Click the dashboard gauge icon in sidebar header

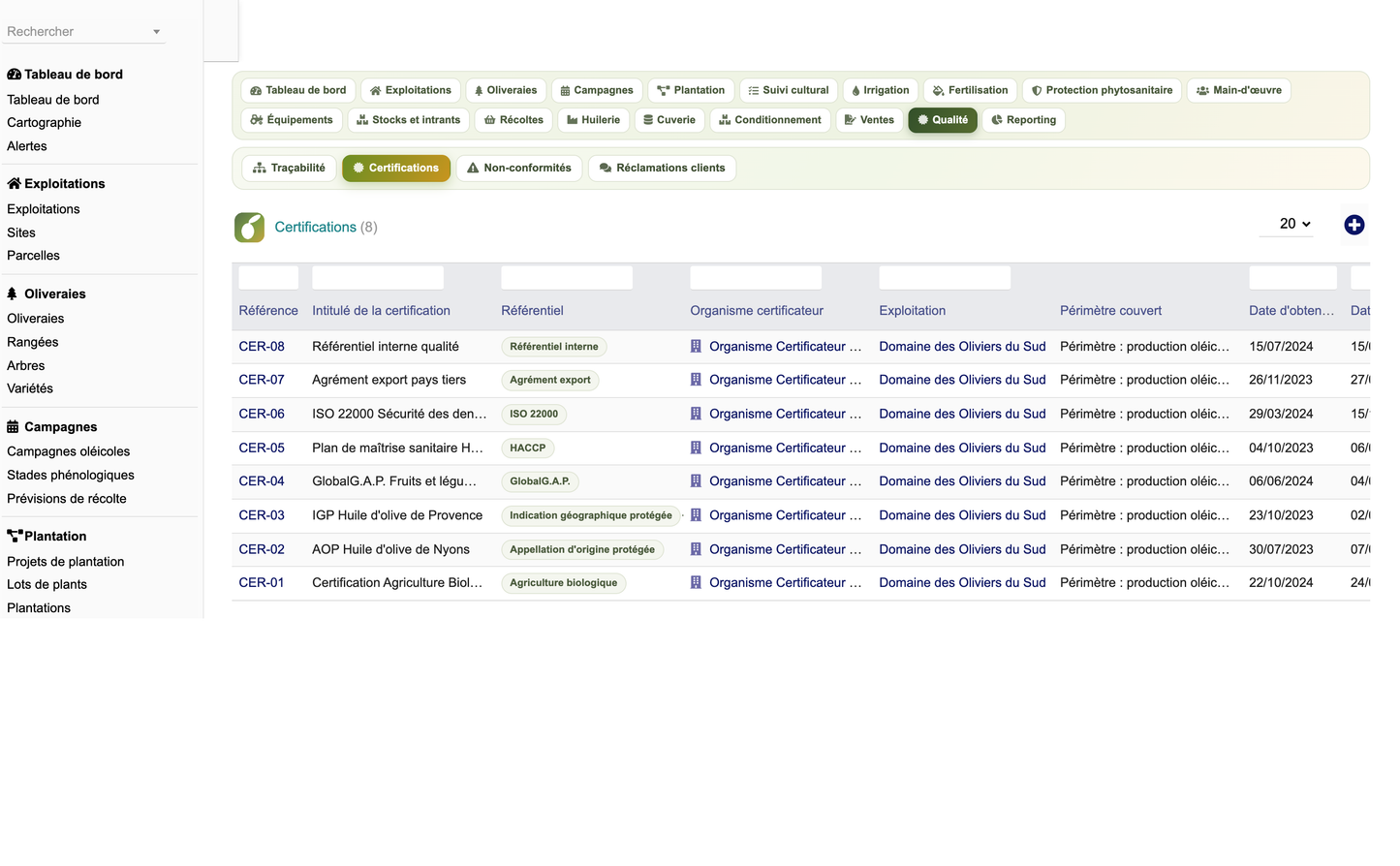coord(14,75)
